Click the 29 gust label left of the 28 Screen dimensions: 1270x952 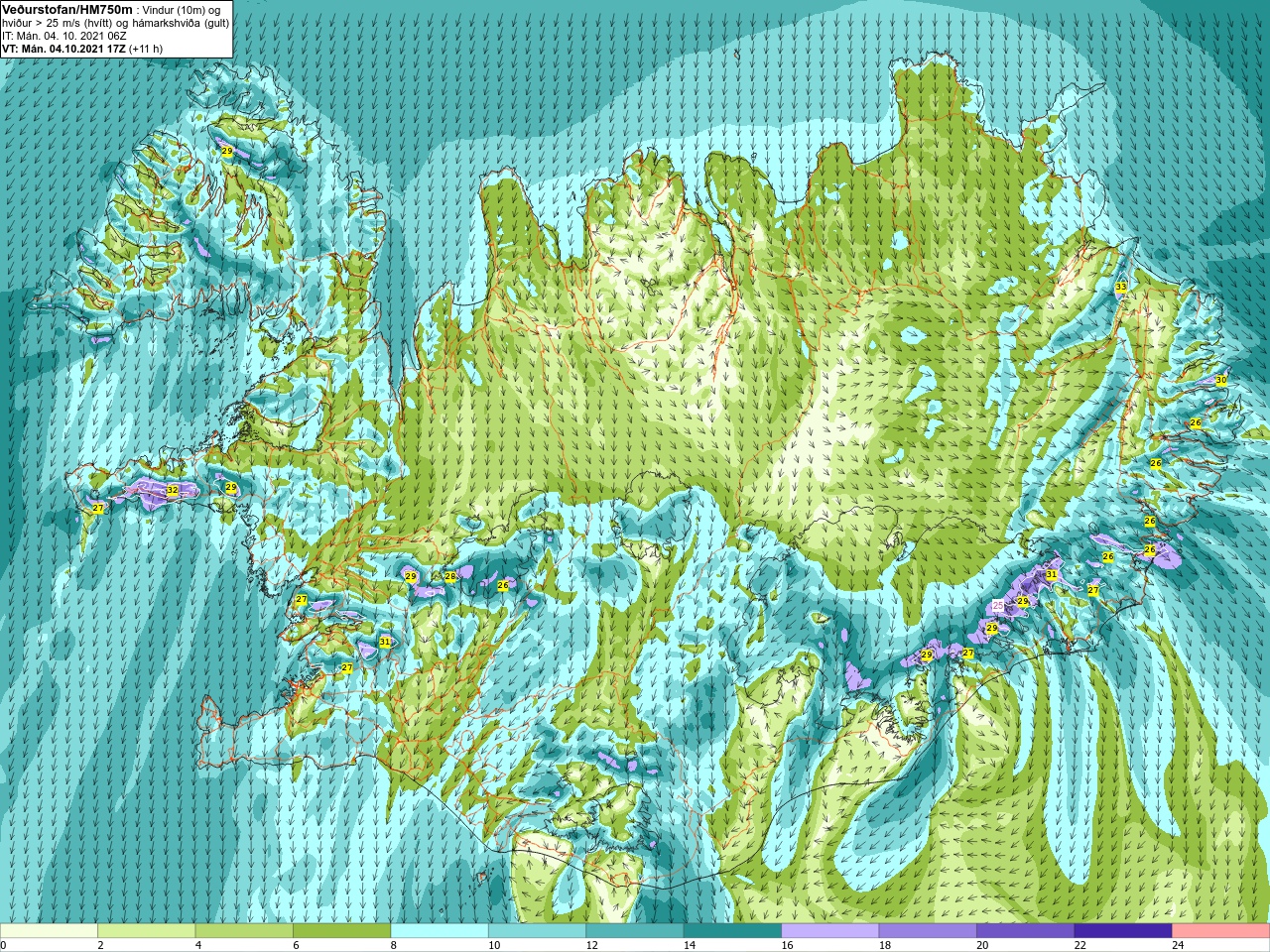pyautogui.click(x=411, y=576)
